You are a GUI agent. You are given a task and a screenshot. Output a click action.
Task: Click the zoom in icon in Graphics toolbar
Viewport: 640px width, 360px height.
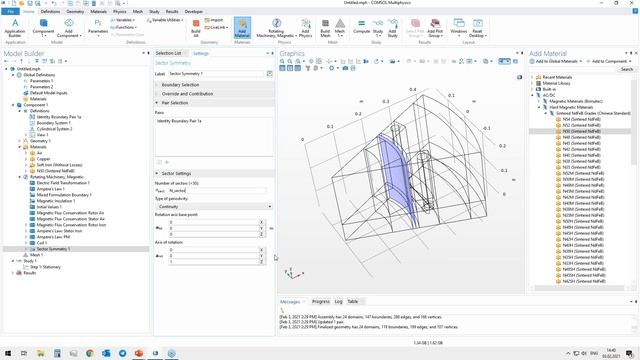point(282,61)
